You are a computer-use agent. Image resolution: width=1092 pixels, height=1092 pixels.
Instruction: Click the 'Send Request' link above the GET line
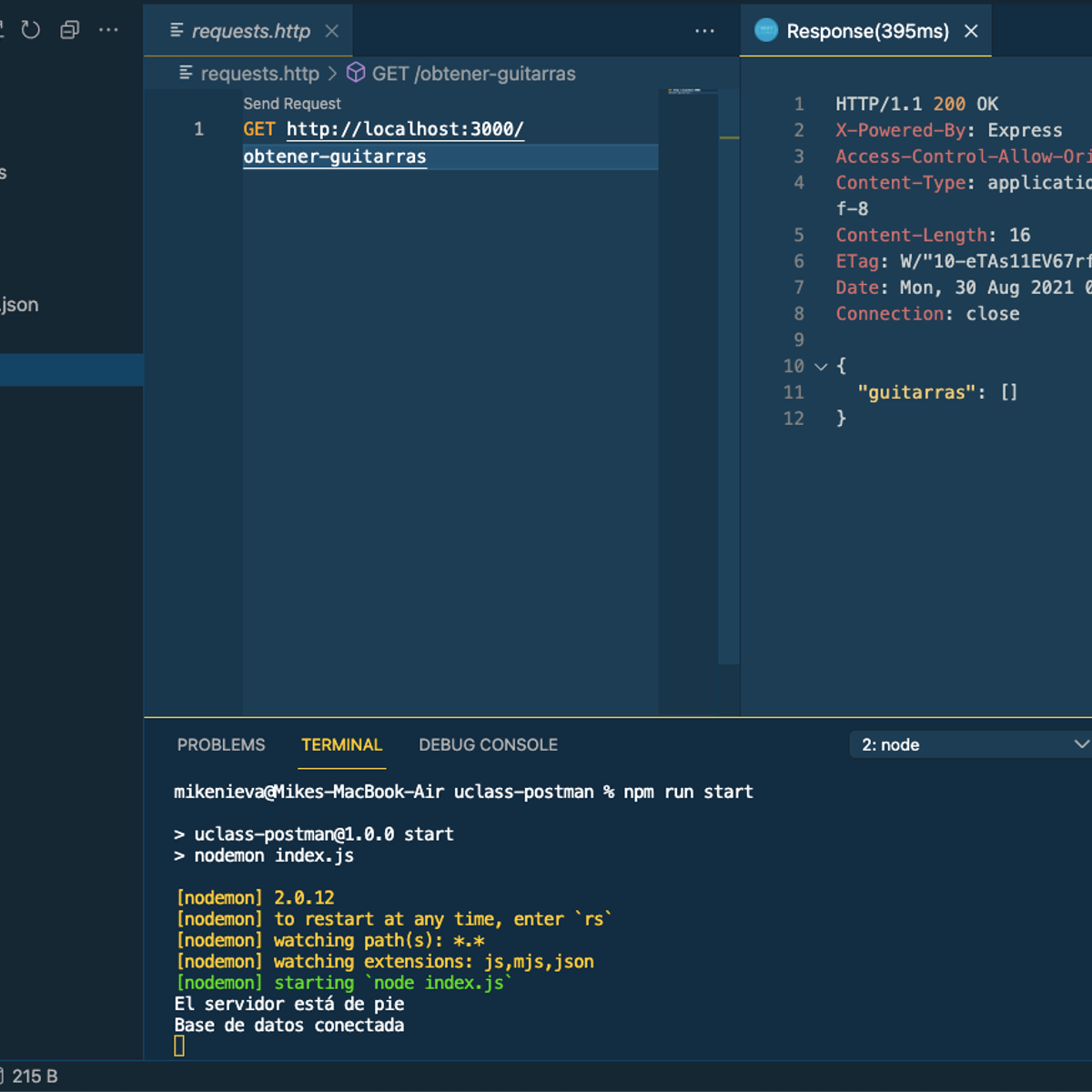pos(291,104)
